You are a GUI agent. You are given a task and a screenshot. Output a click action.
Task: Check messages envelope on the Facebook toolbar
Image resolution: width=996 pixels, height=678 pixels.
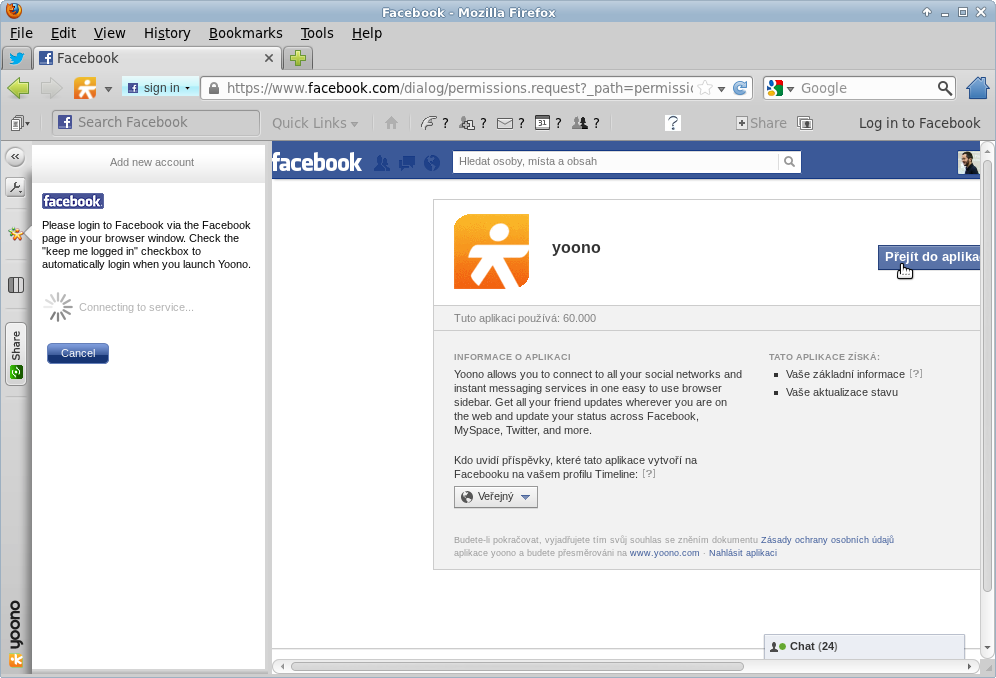click(511, 123)
